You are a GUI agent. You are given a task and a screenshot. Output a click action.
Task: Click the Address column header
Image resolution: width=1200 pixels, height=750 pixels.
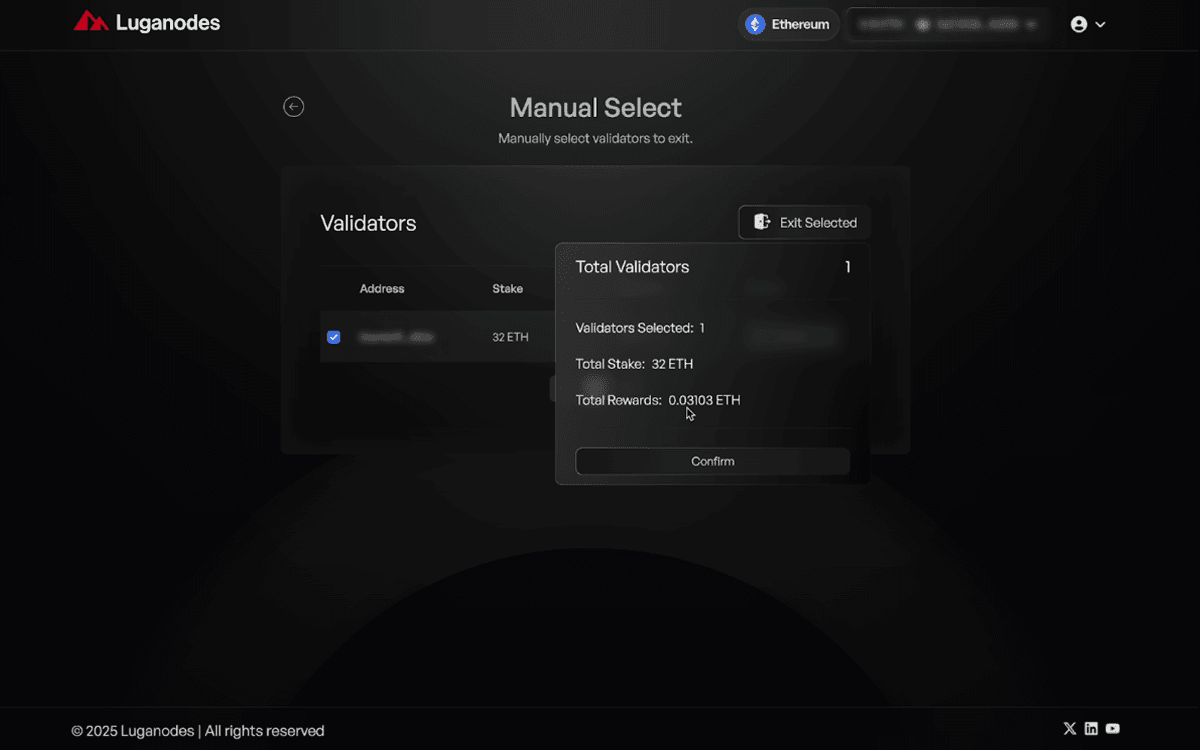pos(382,289)
